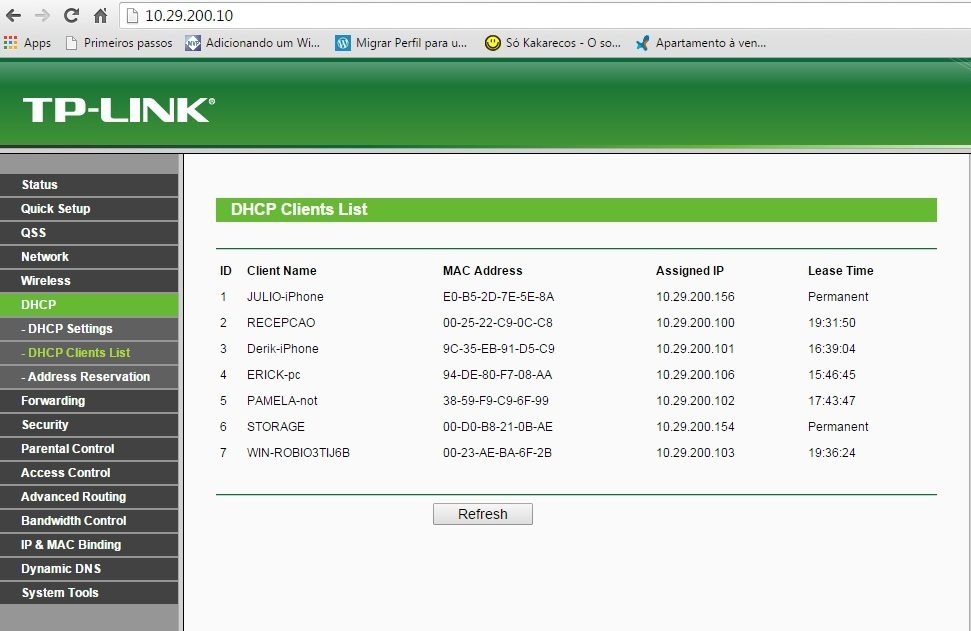Open the Security menu
Viewport: 971px width, 631px height.
tap(89, 425)
